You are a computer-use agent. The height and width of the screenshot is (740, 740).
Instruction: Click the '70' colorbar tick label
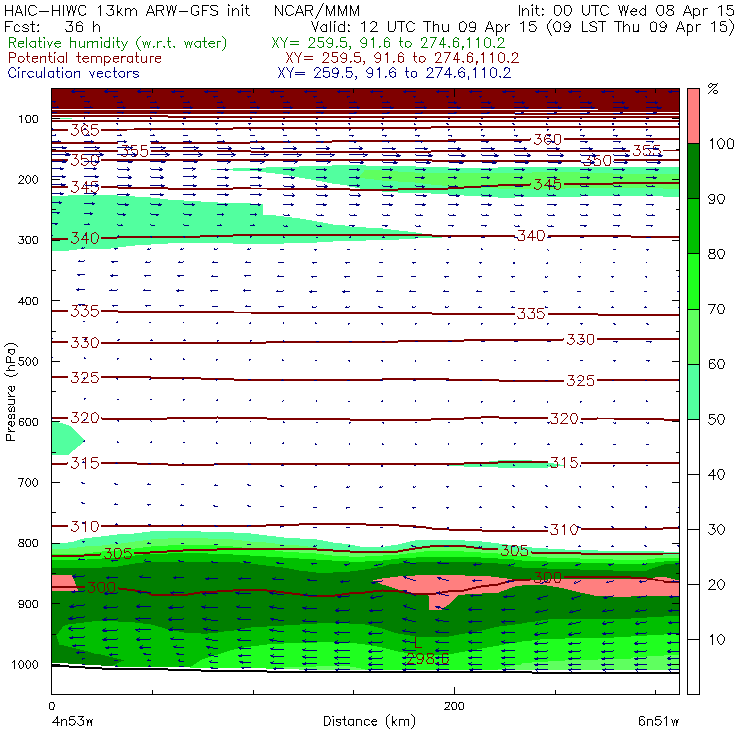click(x=716, y=309)
